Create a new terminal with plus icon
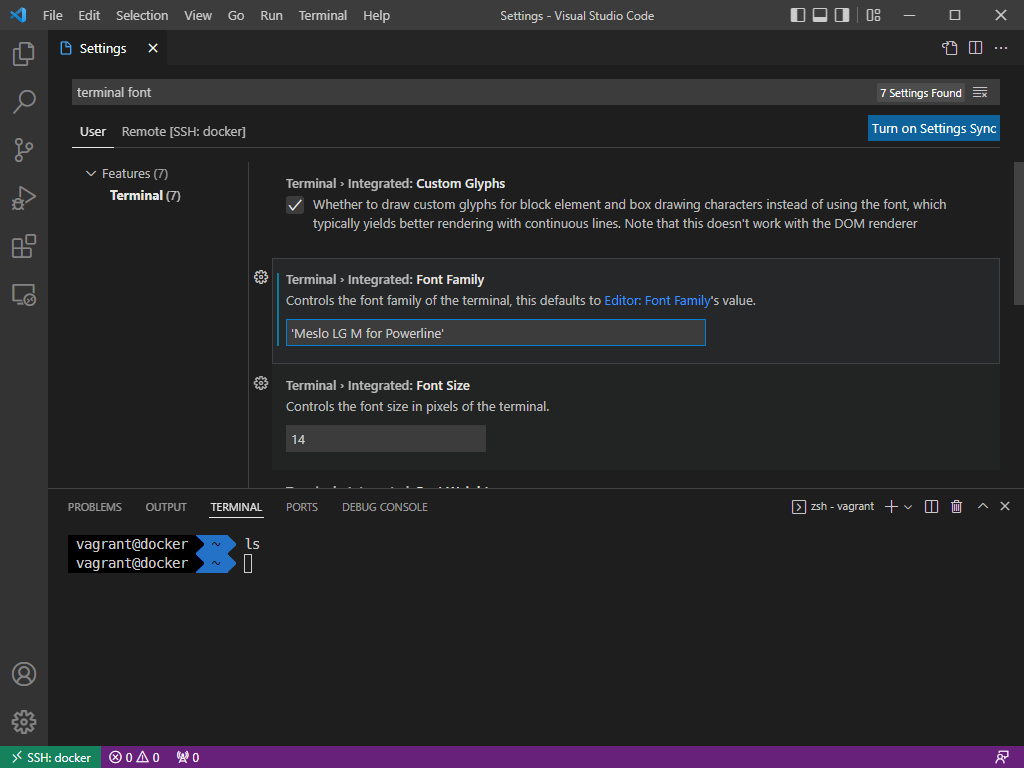The image size is (1024, 768). coord(891,507)
